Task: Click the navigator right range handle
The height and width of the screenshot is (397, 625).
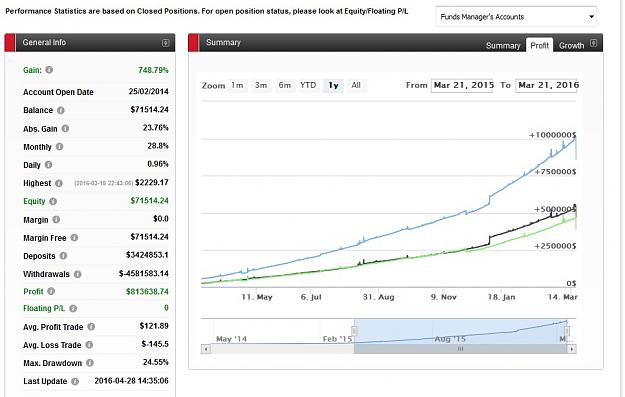Action: [x=567, y=331]
